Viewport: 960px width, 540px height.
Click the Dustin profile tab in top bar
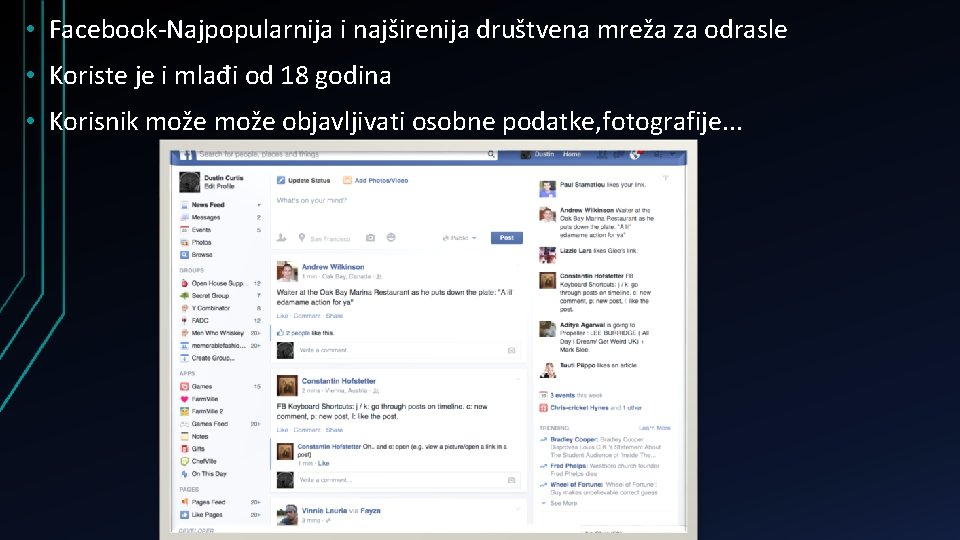(538, 154)
